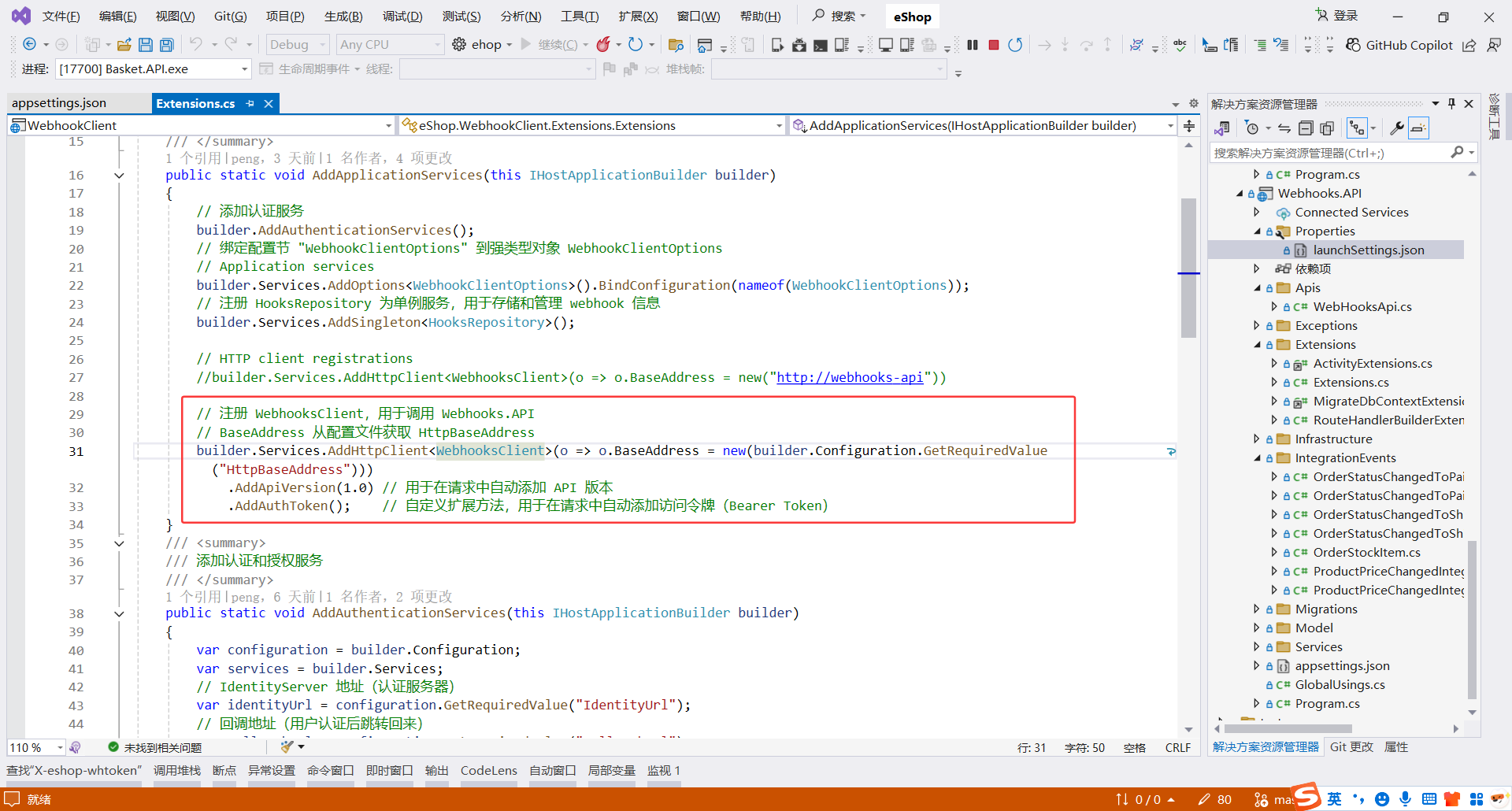Open the Debug configuration dropdown
The height and width of the screenshot is (811, 1512).
tap(298, 45)
